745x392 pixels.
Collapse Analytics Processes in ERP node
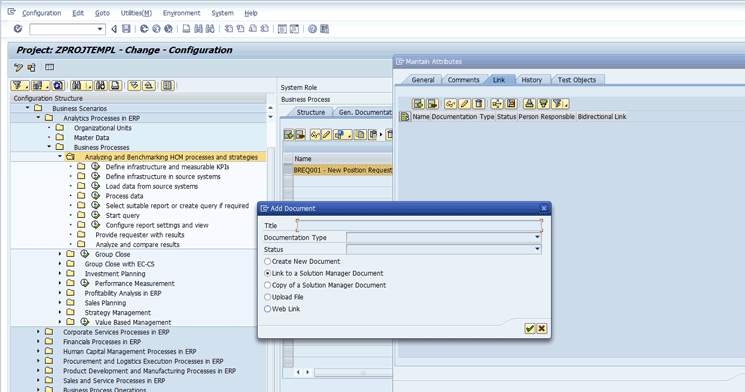pos(38,117)
